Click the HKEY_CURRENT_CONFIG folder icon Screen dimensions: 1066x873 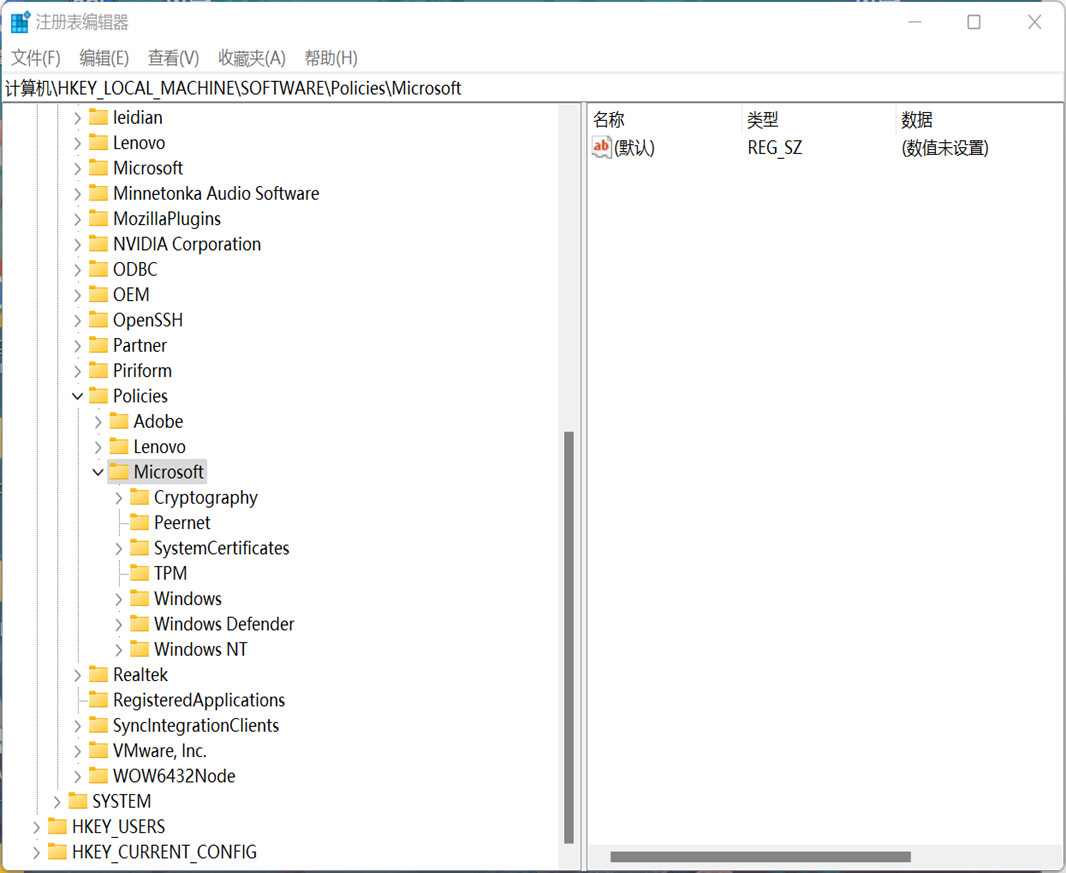point(57,852)
